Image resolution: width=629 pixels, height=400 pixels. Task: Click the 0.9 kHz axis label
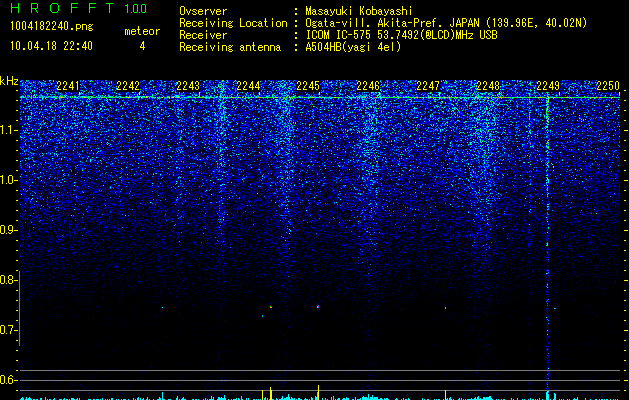(7, 230)
